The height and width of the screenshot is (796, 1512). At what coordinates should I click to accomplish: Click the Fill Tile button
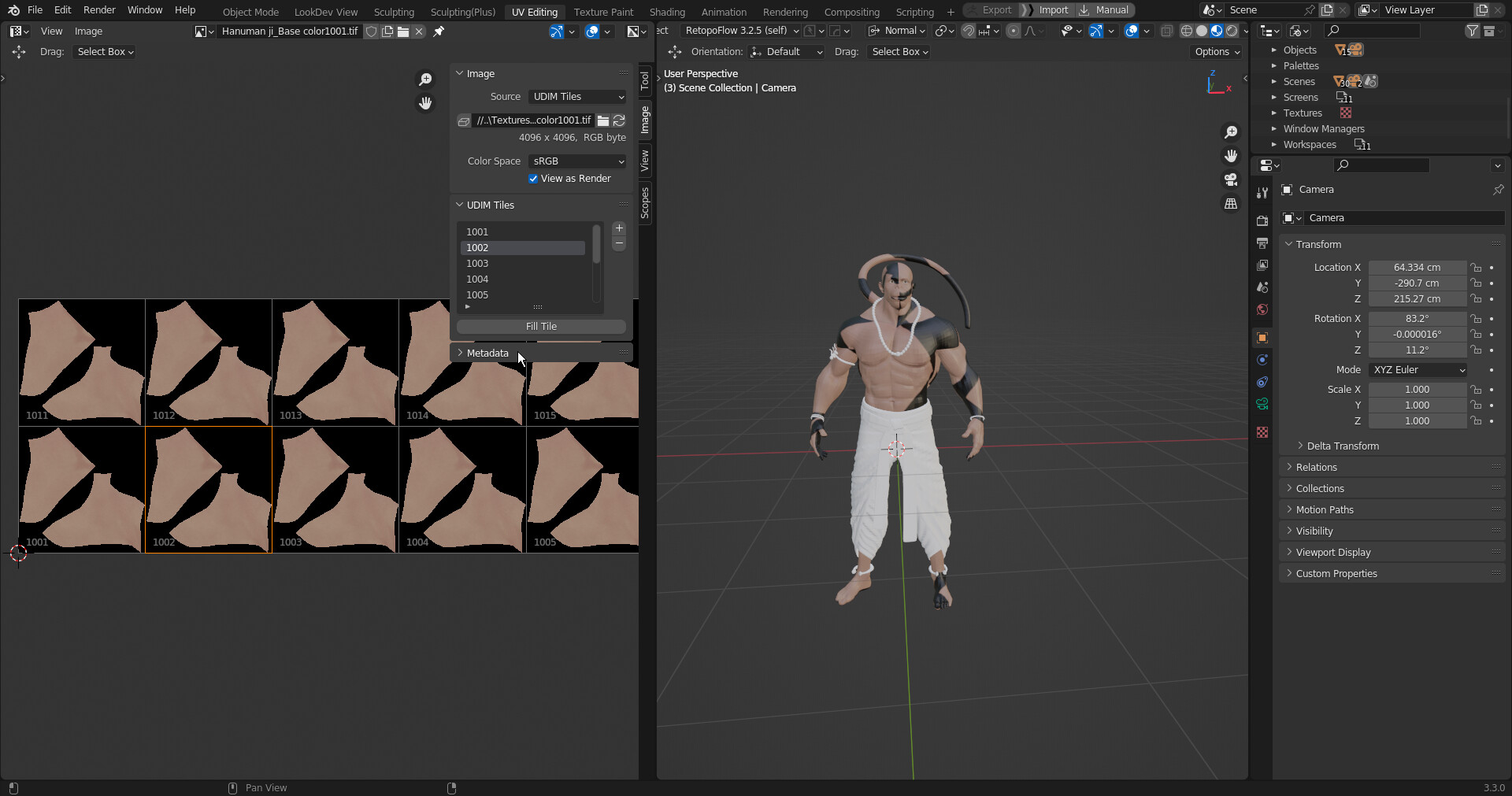[540, 326]
